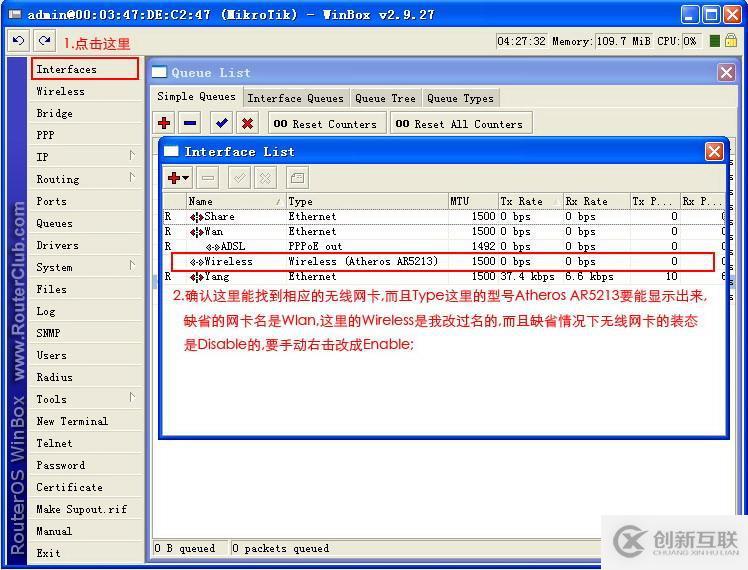Disable queue with red X button
The height and width of the screenshot is (570, 748).
247,124
